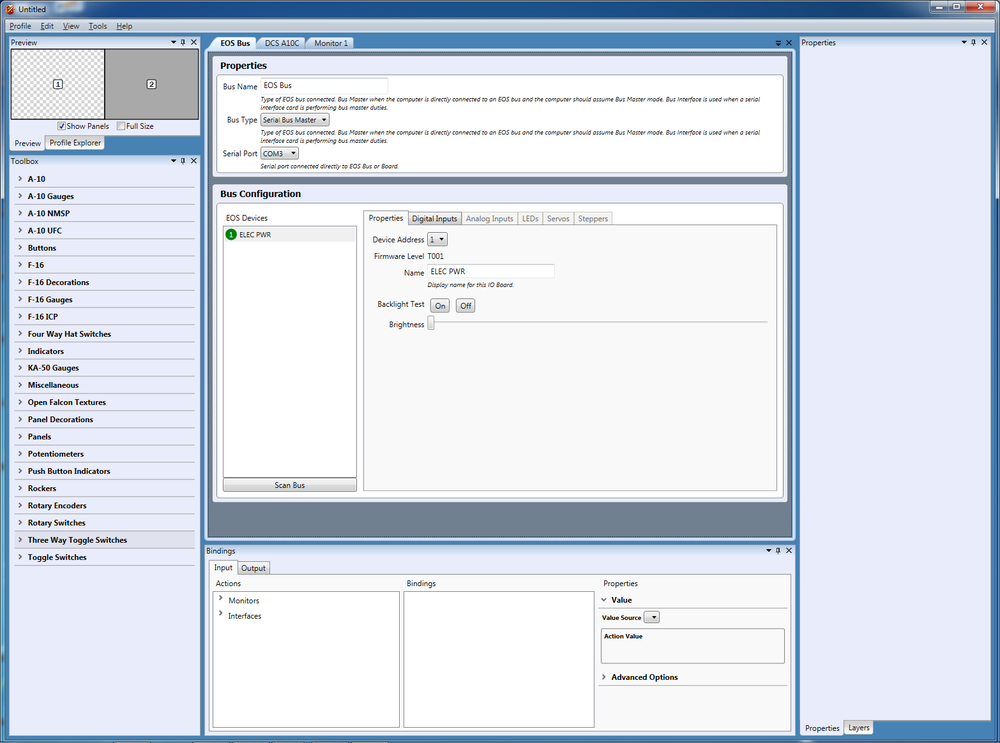This screenshot has width=1000, height=743.
Task: Open the View menu
Action: tap(71, 26)
